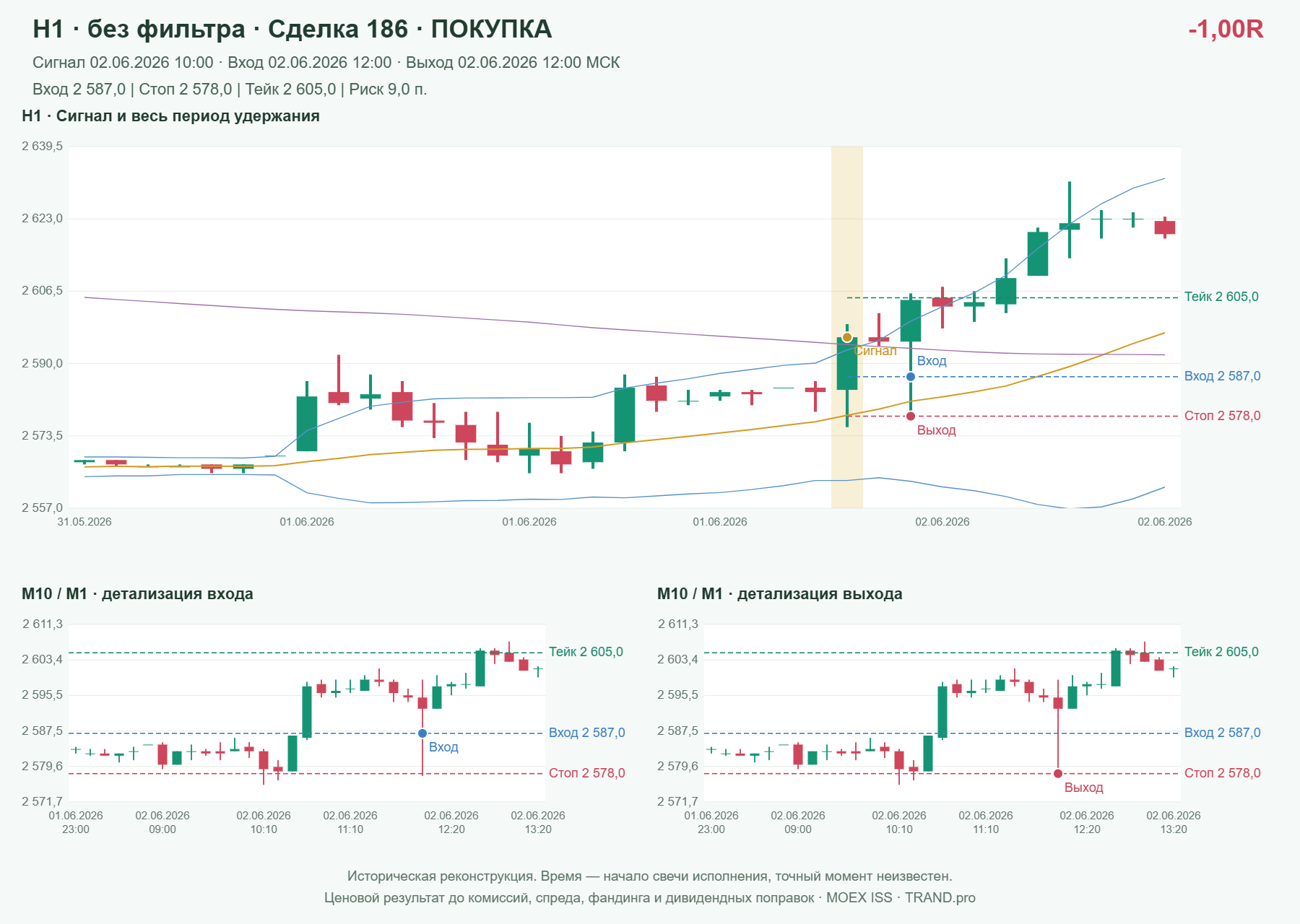Viewport: 1300px width, 924px height.
Task: Click the 'Вход 2 587,0' label on H1 chart
Action: [1222, 376]
